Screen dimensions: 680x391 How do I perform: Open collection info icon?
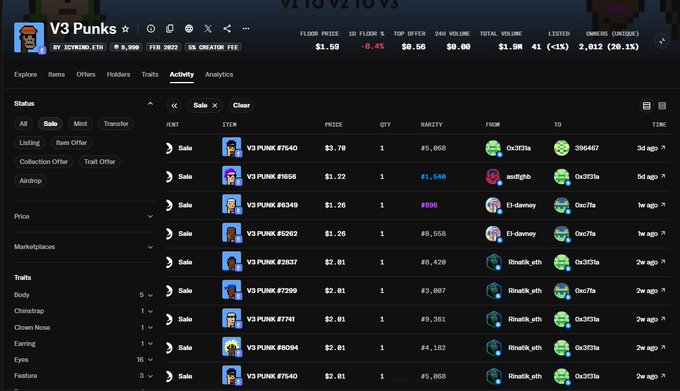point(151,29)
